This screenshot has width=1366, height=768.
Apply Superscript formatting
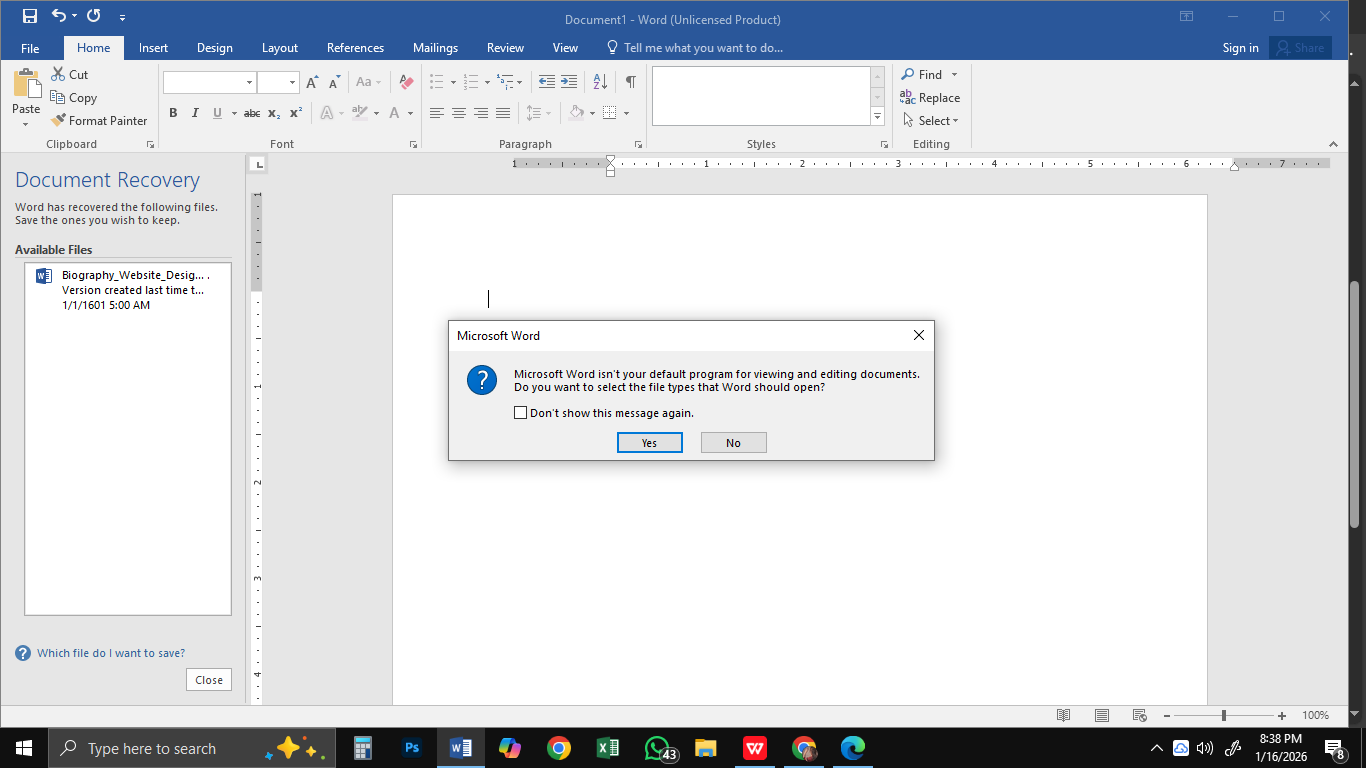pyautogui.click(x=296, y=113)
